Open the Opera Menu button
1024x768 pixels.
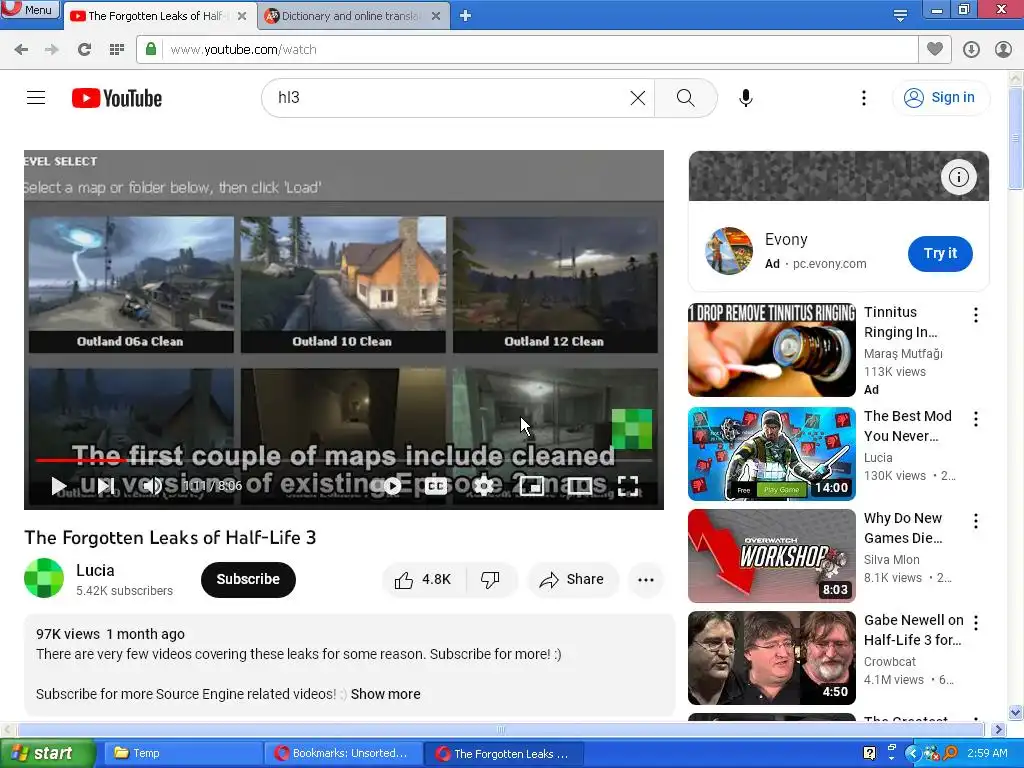pos(30,10)
